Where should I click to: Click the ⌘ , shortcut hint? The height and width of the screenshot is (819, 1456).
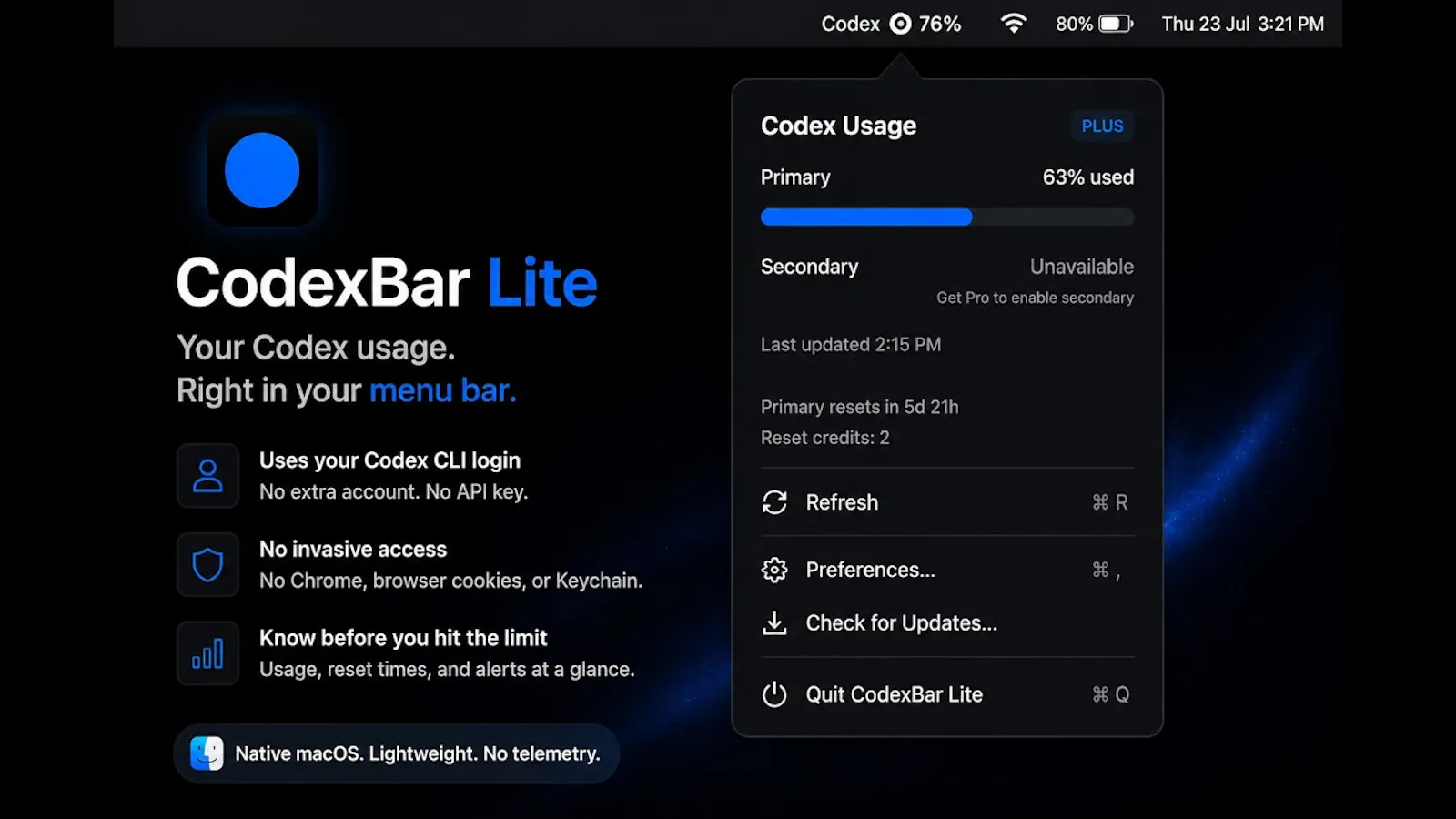1107,571
